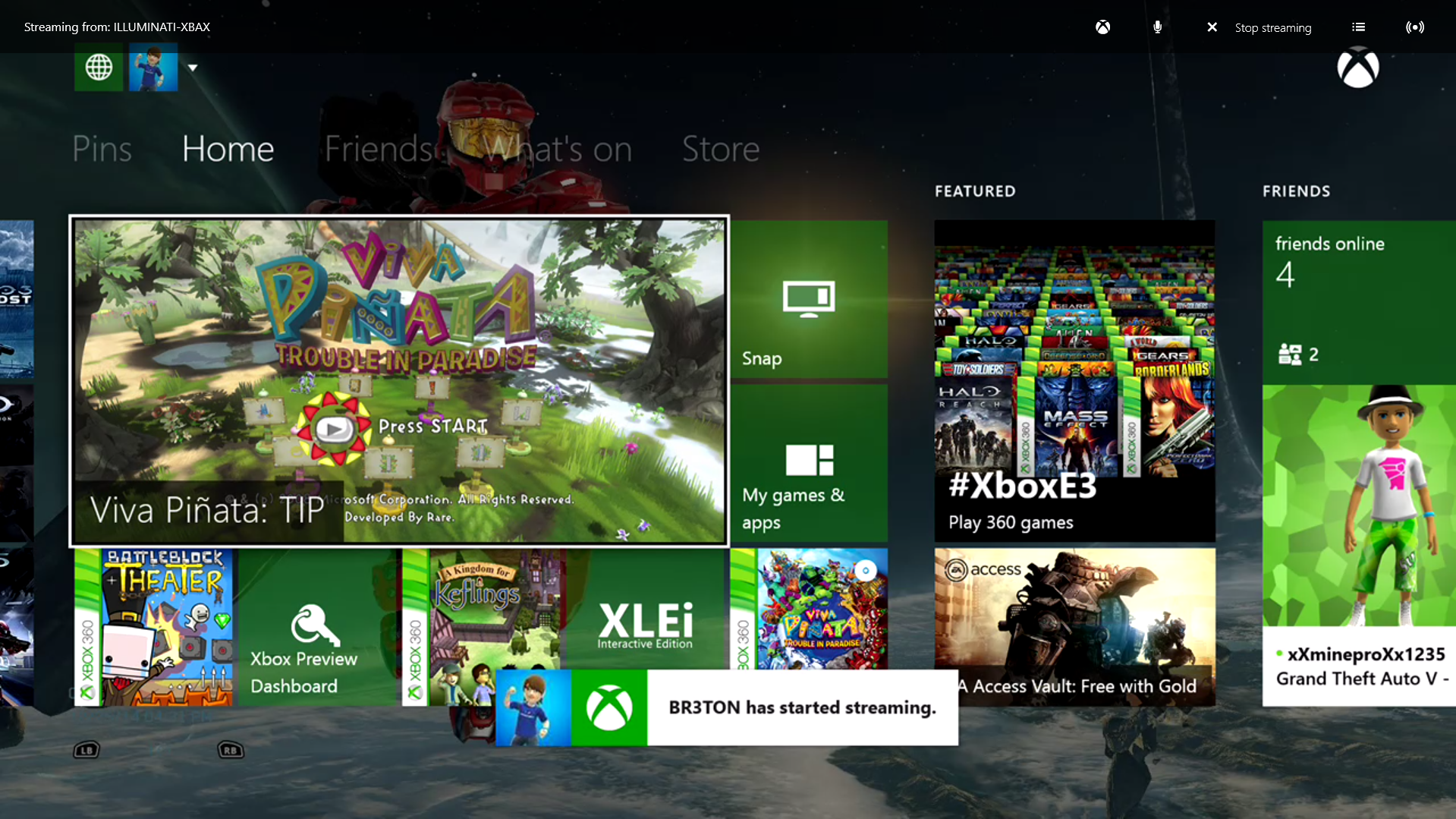Click the Stop streaming label
Image resolution: width=1456 pixels, height=819 pixels.
tap(1272, 28)
